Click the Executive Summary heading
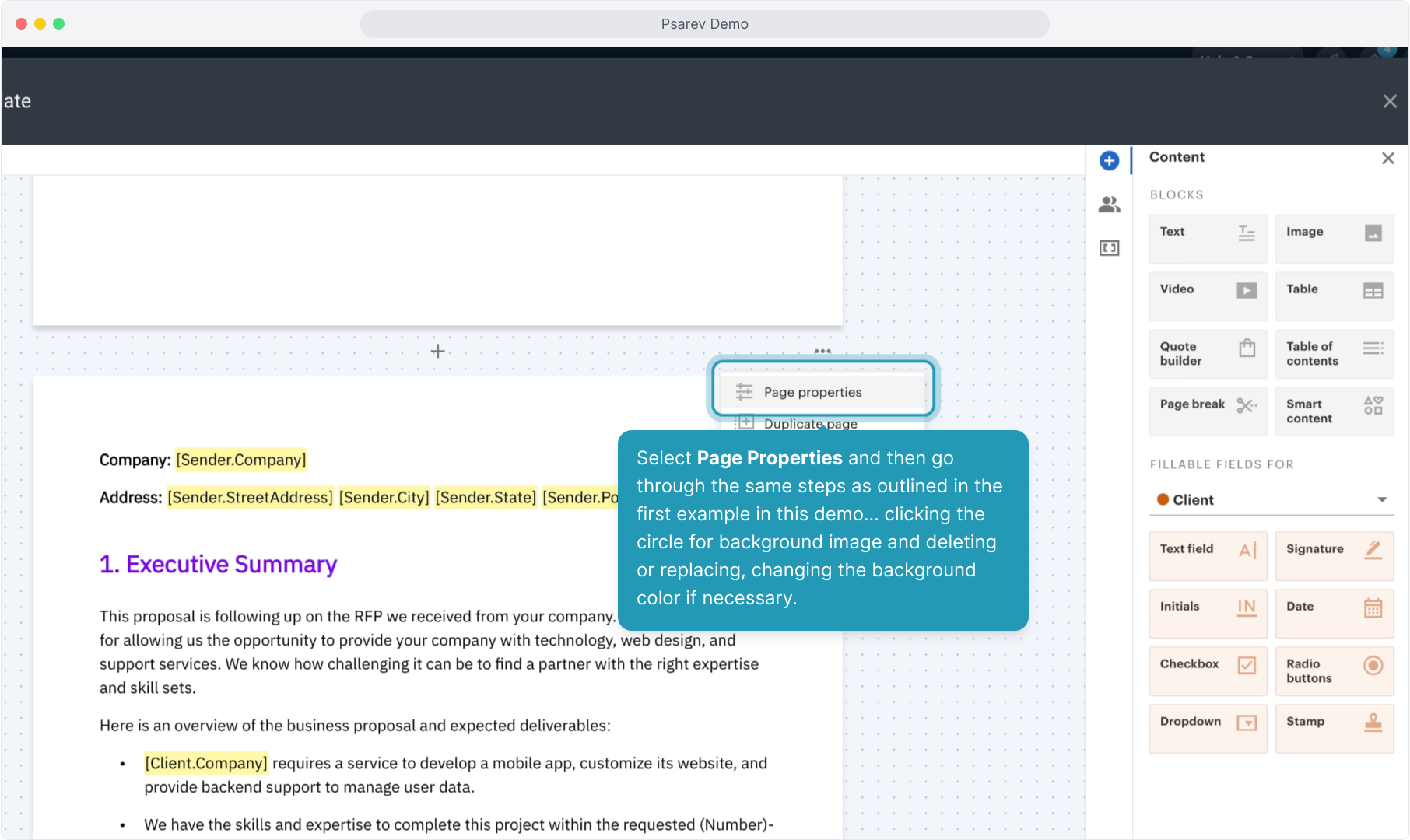 (x=218, y=565)
